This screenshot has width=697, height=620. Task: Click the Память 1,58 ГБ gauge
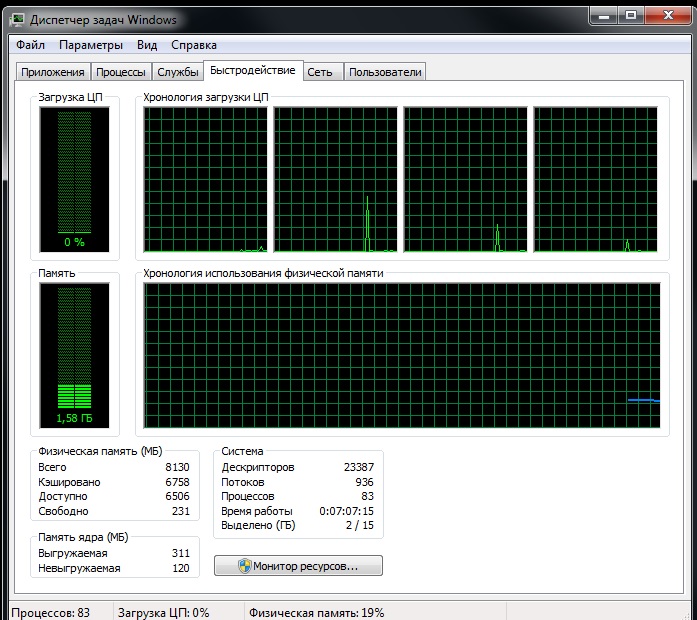(x=74, y=356)
